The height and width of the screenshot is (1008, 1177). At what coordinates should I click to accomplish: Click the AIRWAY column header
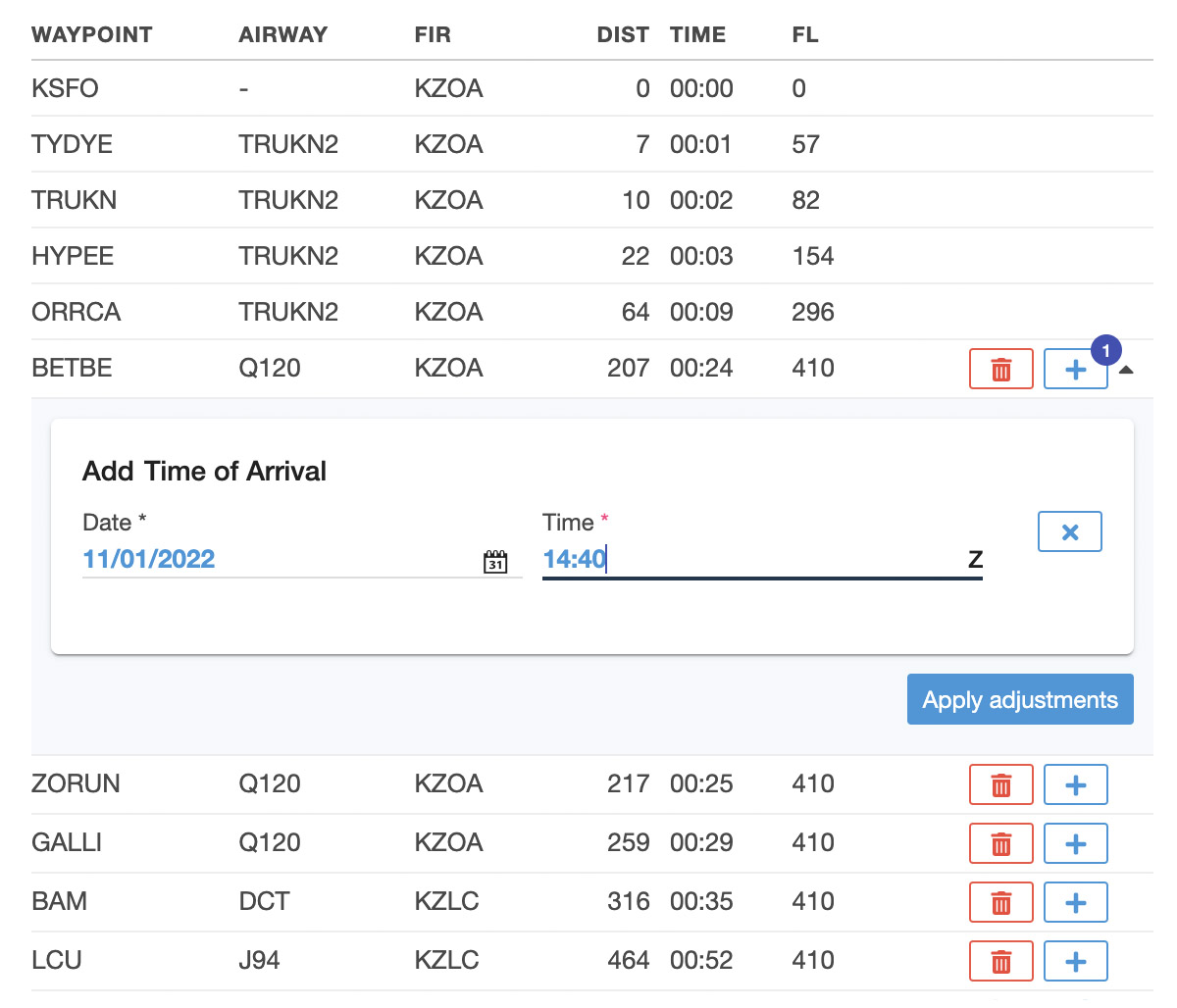pos(282,35)
